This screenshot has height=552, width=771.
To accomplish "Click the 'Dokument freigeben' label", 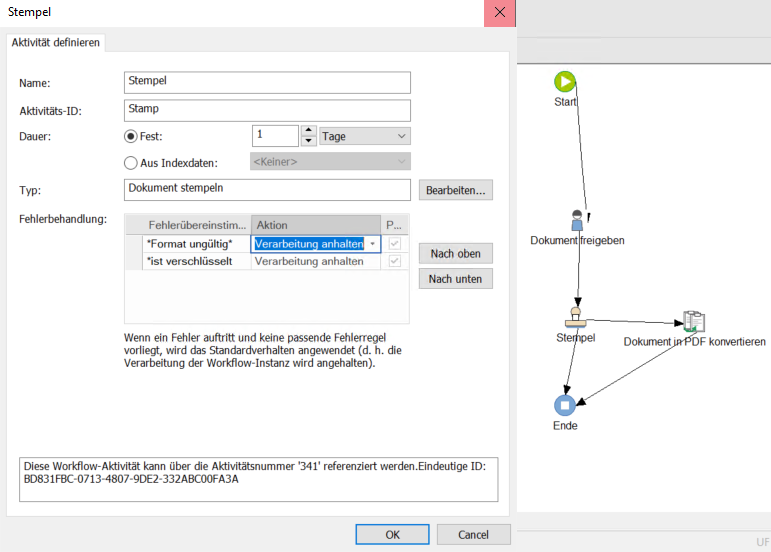I will [577, 240].
